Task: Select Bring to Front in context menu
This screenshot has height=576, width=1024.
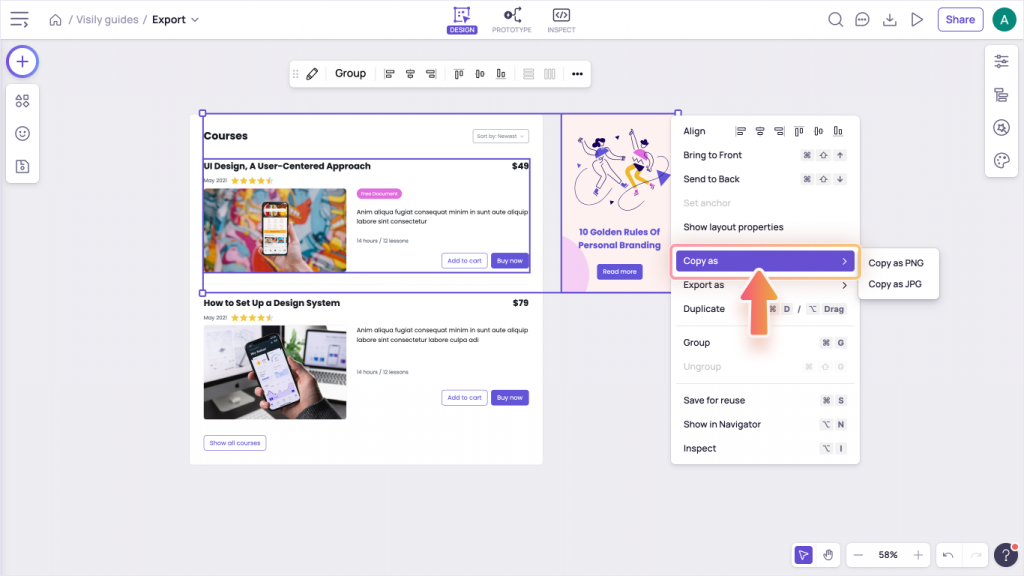Action: point(713,155)
